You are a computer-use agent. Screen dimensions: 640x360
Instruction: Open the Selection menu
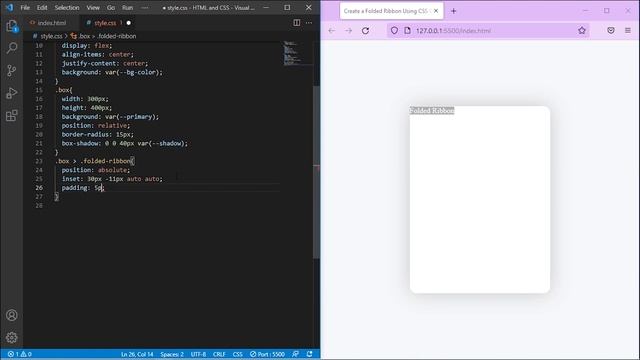67,7
